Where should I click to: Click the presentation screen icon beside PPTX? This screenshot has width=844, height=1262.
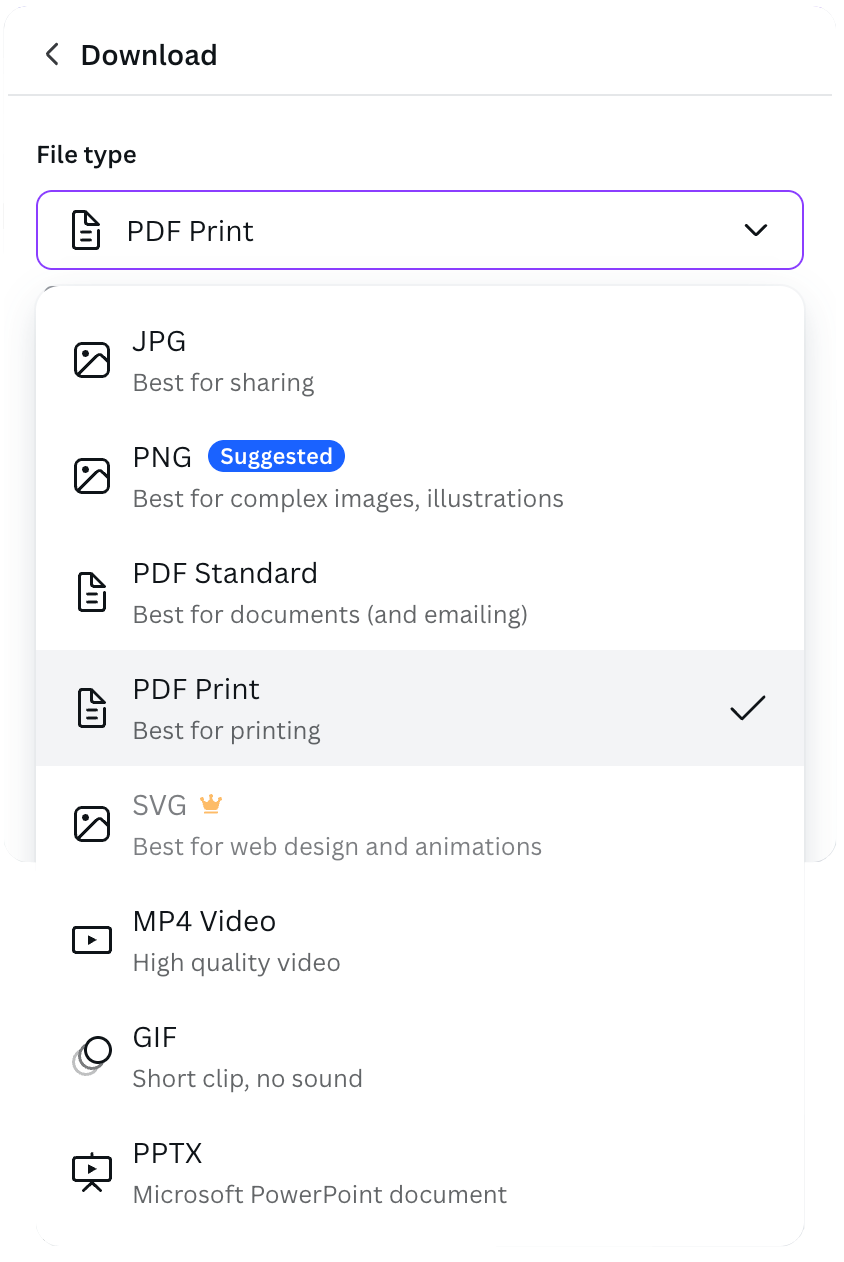[92, 1172]
